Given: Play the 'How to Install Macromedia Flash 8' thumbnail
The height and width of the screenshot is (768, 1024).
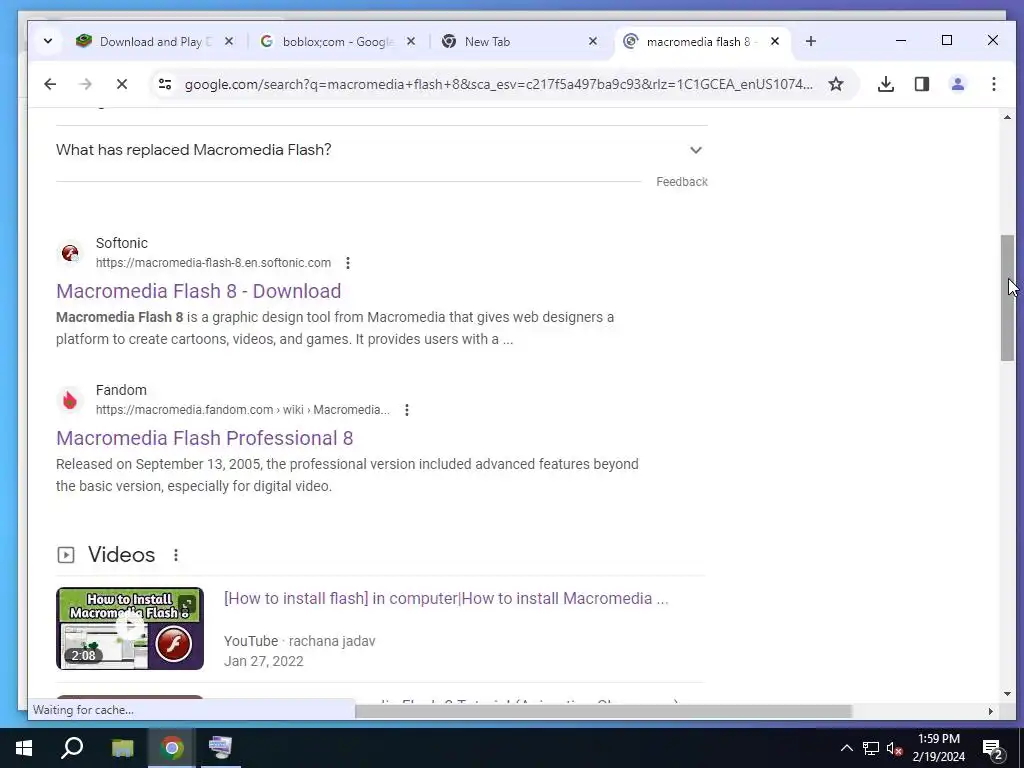Looking at the screenshot, I should (130, 628).
